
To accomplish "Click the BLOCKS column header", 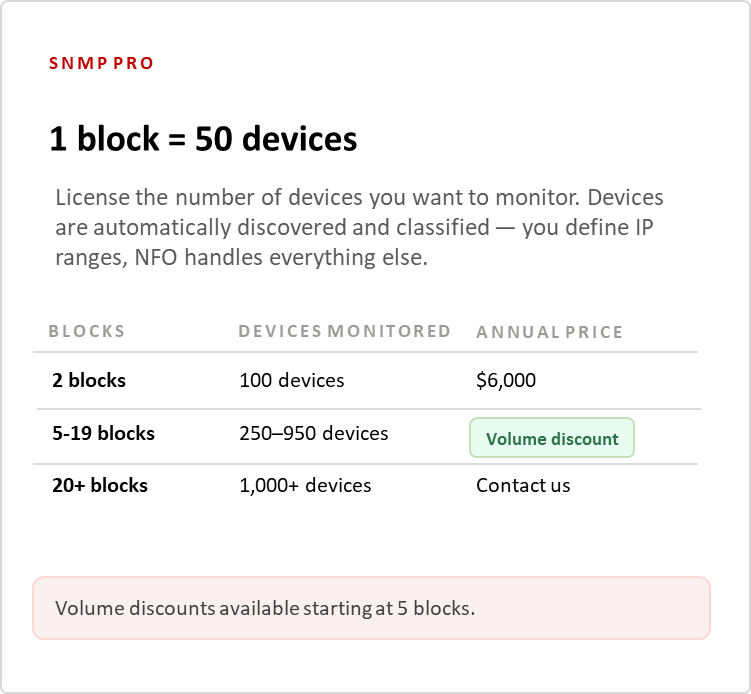I will click(x=87, y=332).
